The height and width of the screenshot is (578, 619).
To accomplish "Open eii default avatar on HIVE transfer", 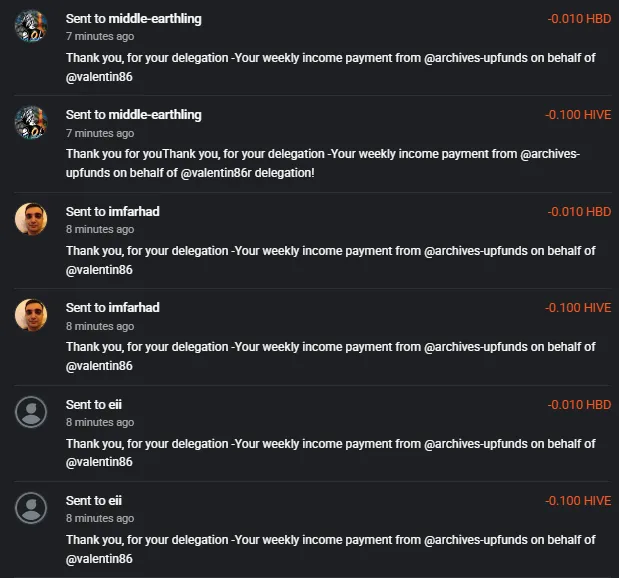I will pos(31,508).
